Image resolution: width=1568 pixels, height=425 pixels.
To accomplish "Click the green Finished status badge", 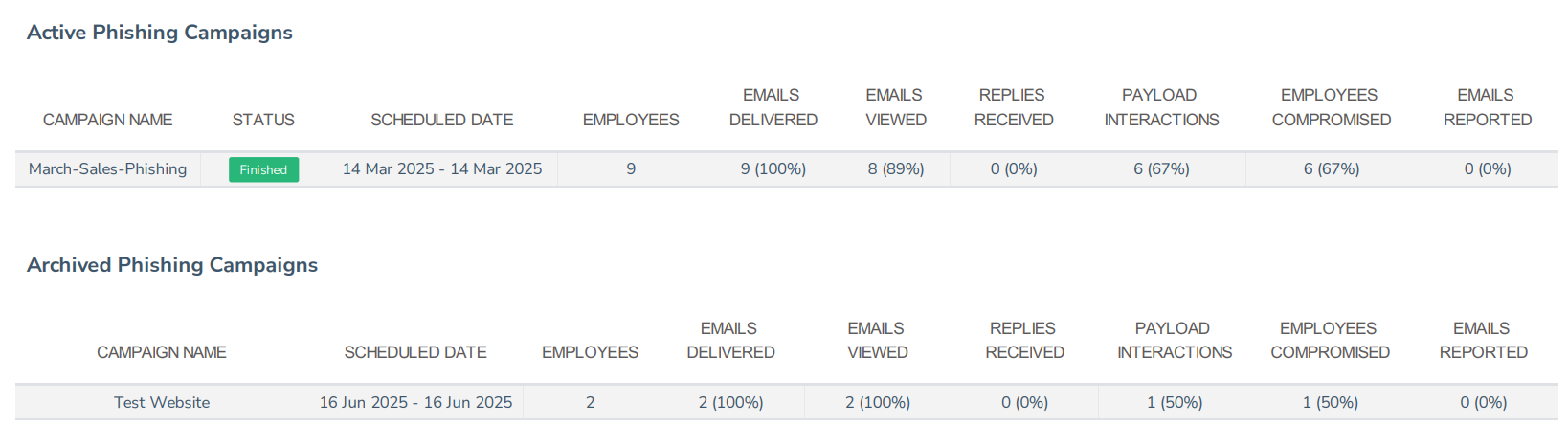I will [x=263, y=169].
